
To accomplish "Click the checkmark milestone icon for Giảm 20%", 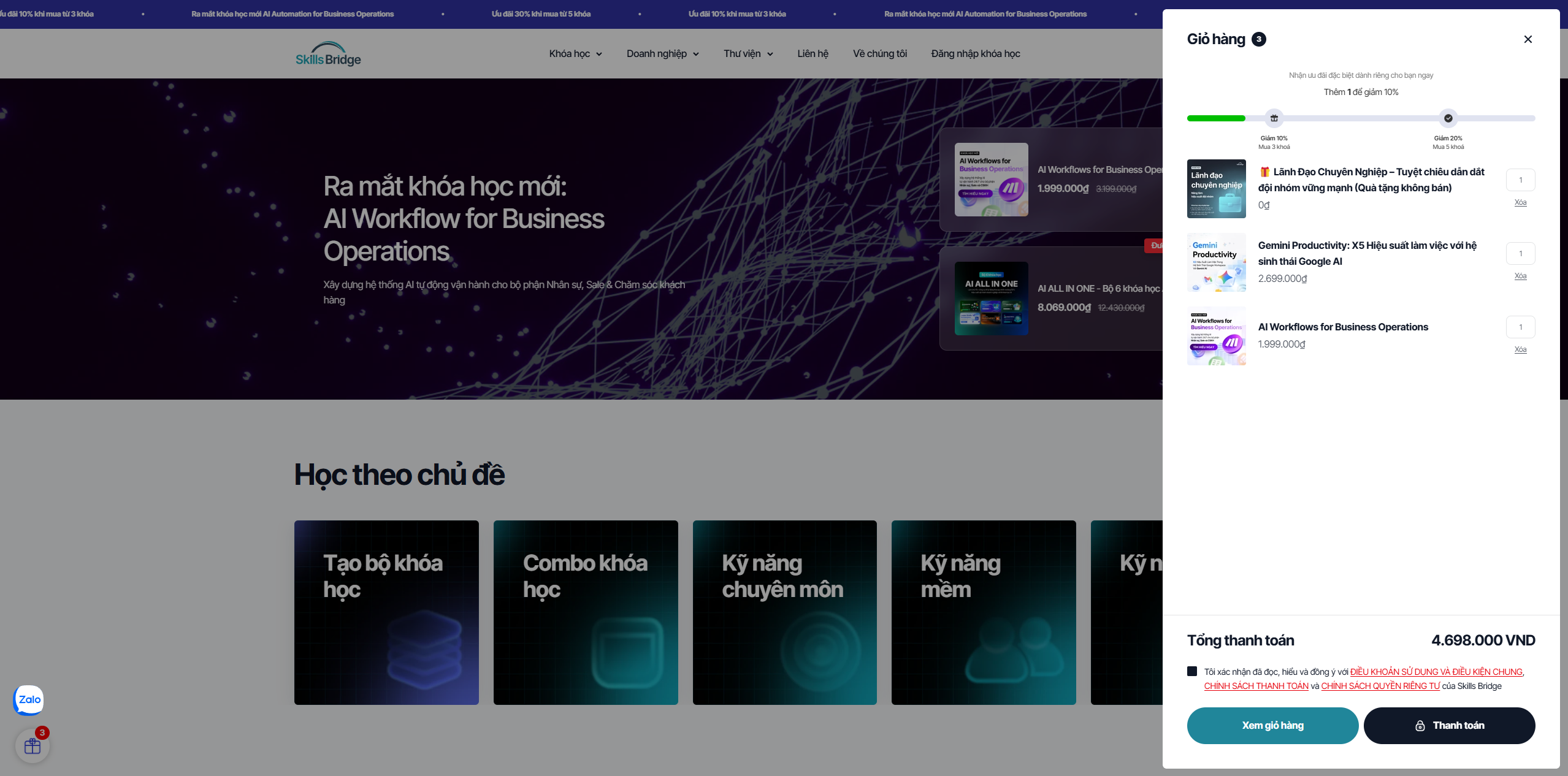I will (1448, 118).
